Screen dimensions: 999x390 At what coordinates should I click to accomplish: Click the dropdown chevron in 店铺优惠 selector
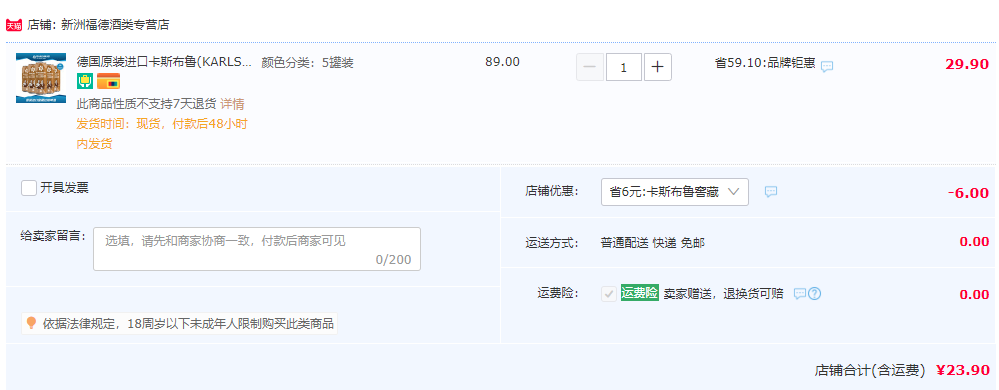[733, 192]
